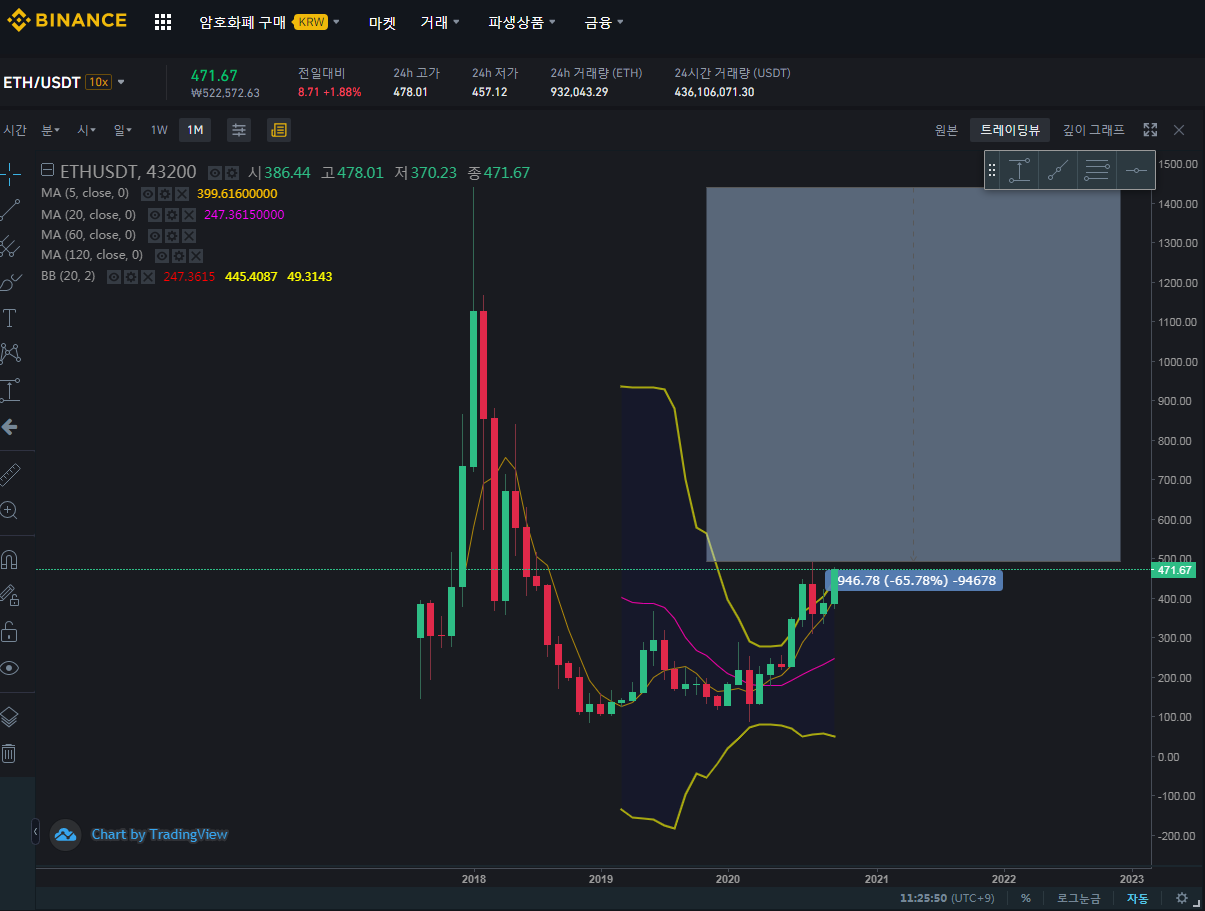Switch to the 원본 chart tab
Screen dimensions: 1205x911
click(946, 130)
